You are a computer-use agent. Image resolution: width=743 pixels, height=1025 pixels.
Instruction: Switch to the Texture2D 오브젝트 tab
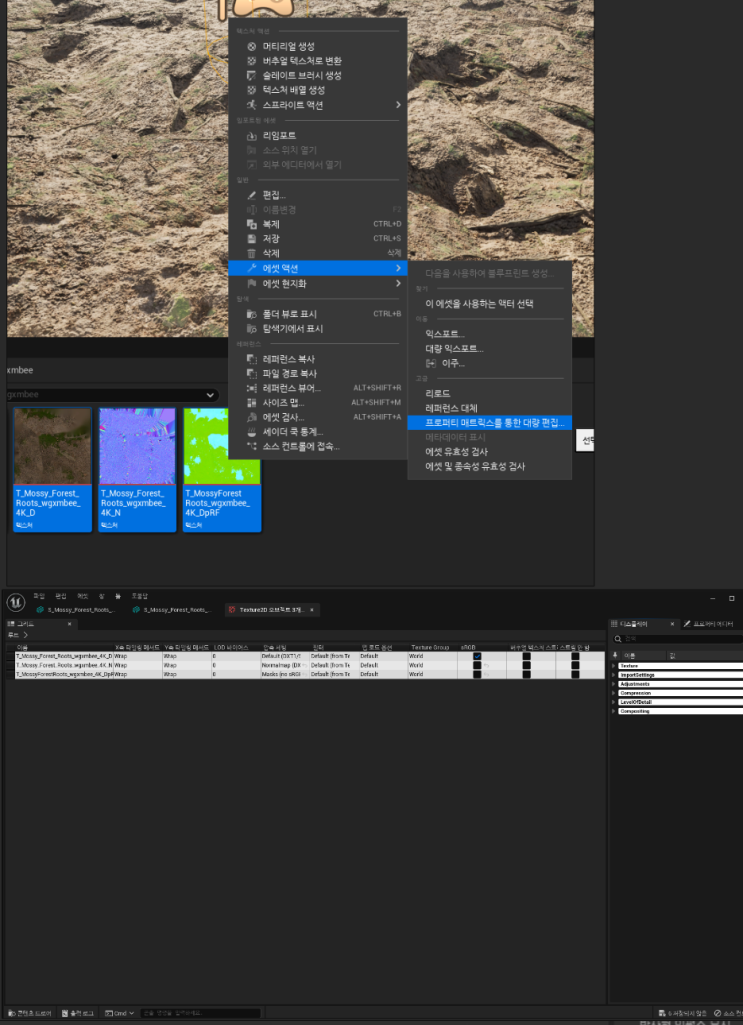point(270,609)
